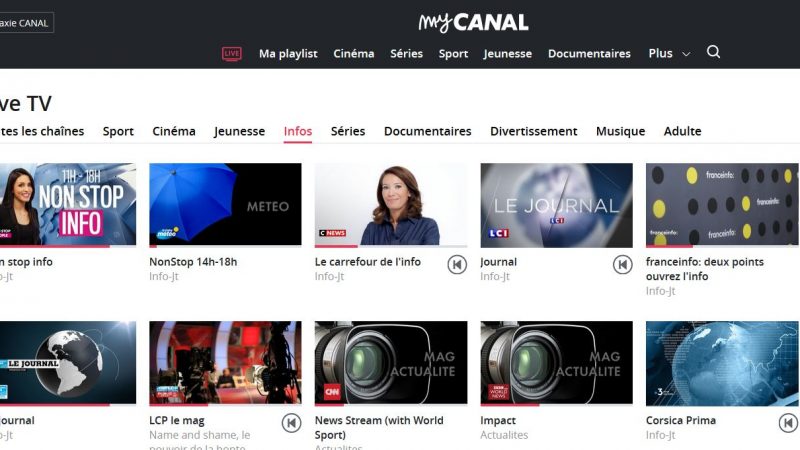Viewport: 800px width, 450px height.
Task: Play the LCI Le Journal thumbnail
Action: (x=557, y=204)
